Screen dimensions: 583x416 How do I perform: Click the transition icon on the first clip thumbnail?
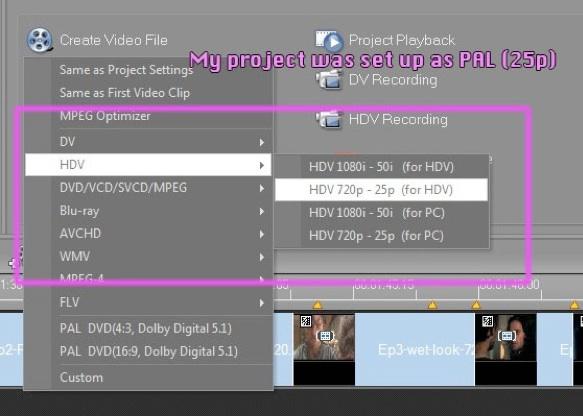click(306, 321)
